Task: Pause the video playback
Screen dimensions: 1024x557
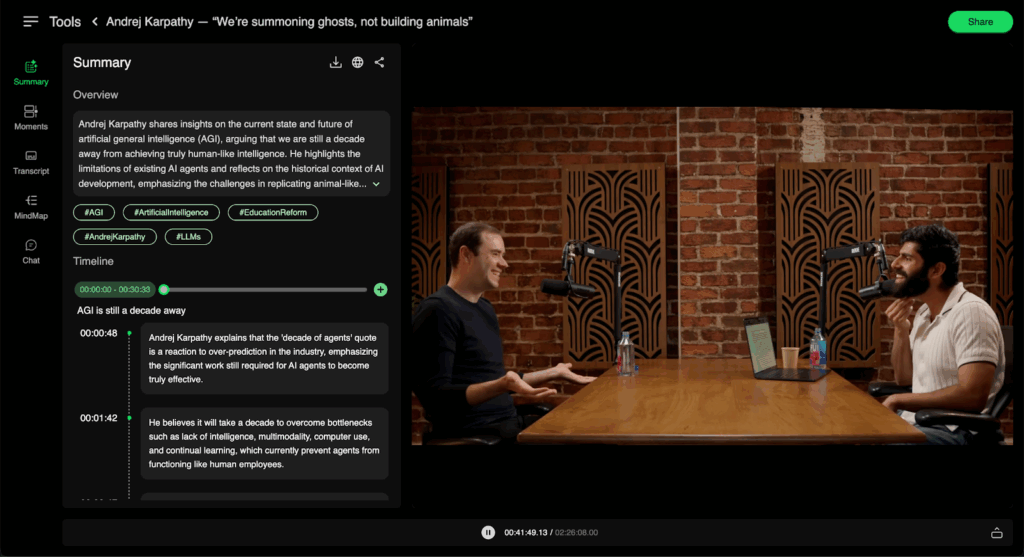Action: pyautogui.click(x=488, y=533)
